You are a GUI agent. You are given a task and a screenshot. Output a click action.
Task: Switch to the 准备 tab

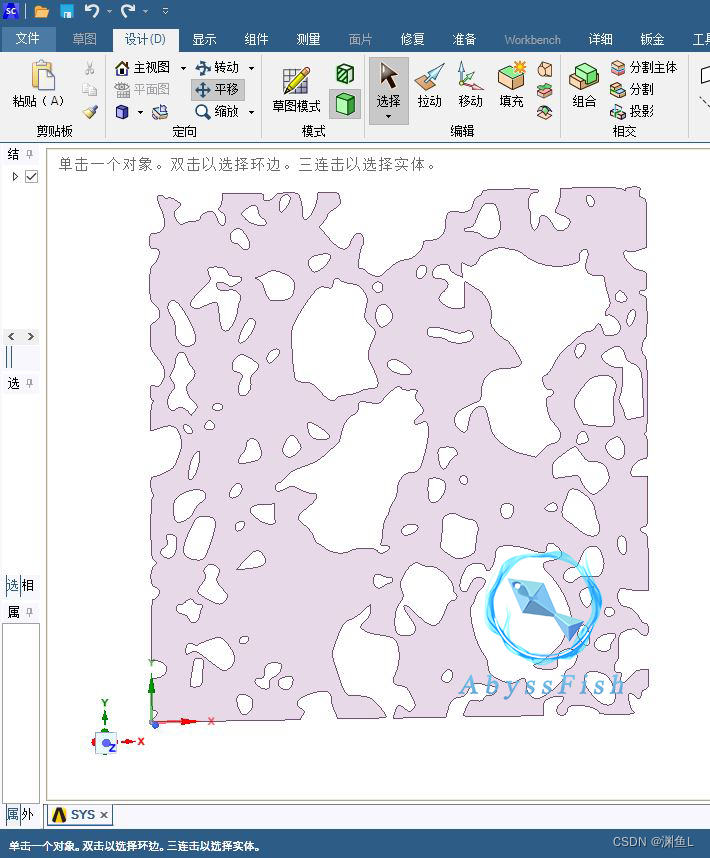(464, 39)
